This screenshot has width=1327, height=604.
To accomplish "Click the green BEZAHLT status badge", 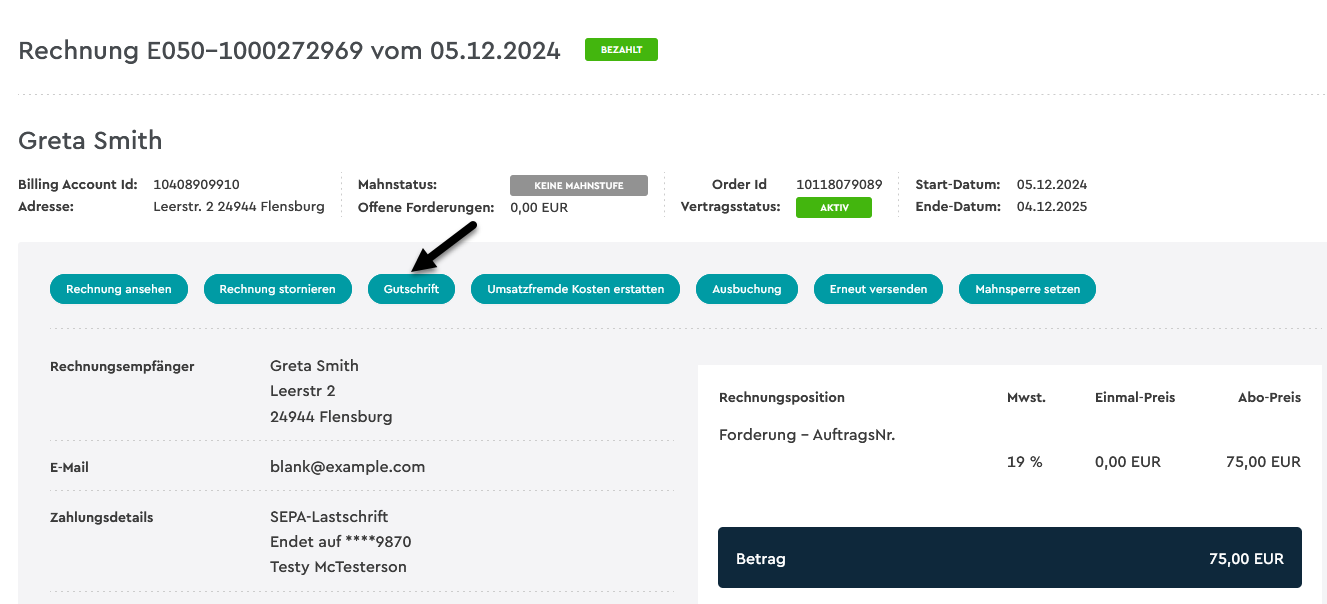I will click(x=621, y=49).
